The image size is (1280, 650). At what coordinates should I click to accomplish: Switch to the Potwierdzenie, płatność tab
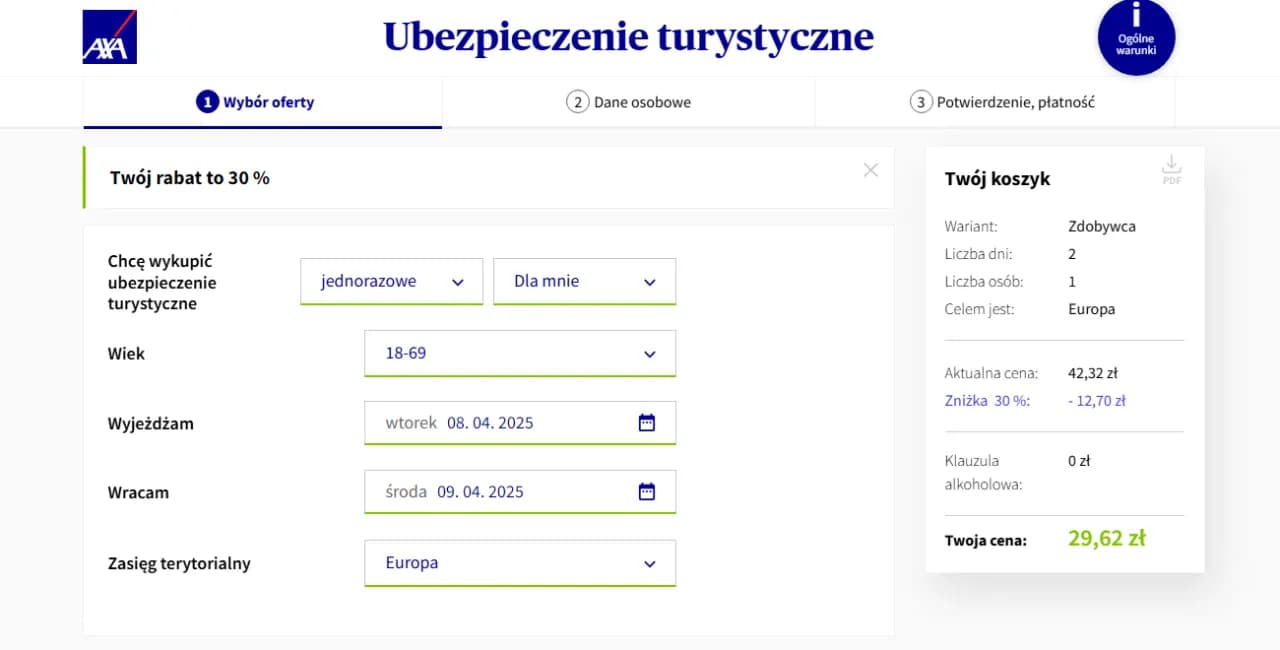(x=1015, y=101)
